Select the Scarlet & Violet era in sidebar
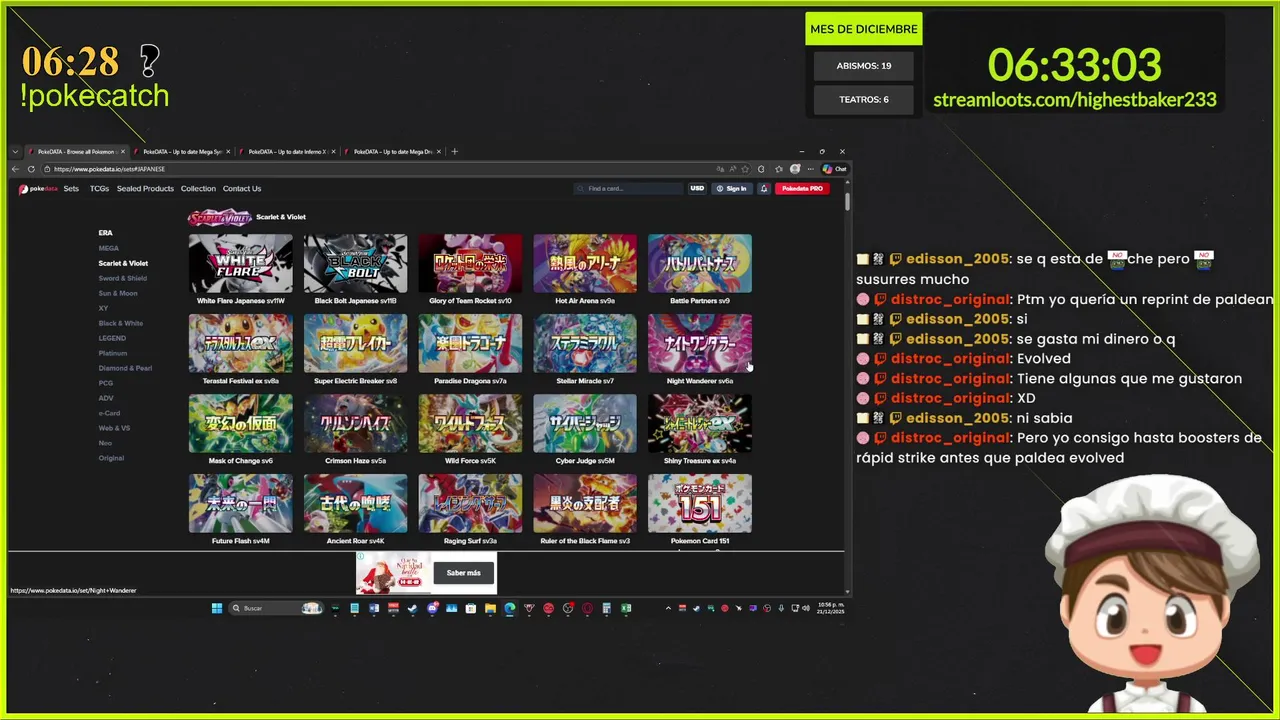1280x720 pixels. (x=123, y=263)
